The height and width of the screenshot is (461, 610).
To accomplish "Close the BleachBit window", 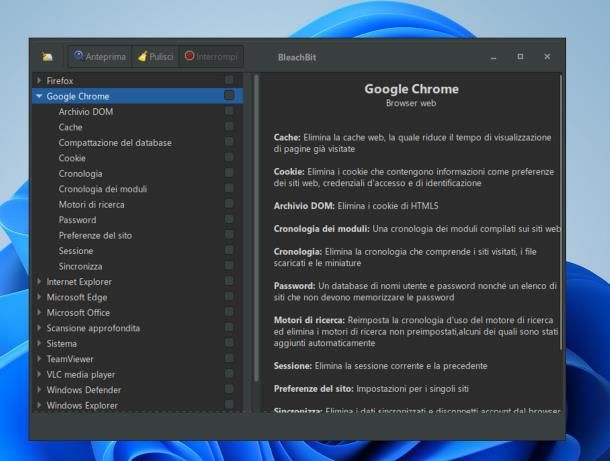I will (x=547, y=57).
